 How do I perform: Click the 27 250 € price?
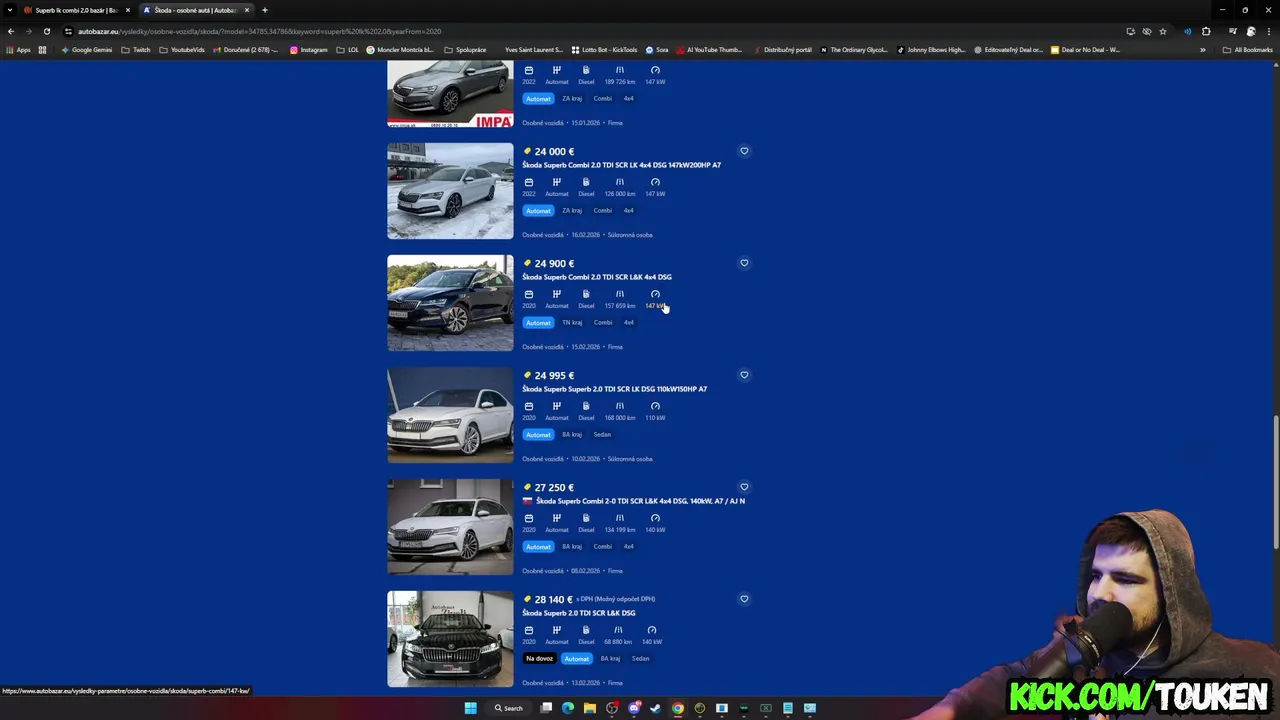tap(554, 488)
